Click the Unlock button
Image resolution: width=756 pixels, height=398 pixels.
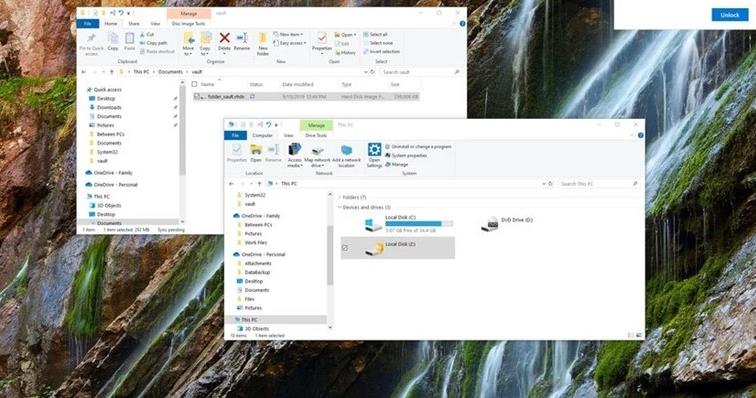coord(729,15)
